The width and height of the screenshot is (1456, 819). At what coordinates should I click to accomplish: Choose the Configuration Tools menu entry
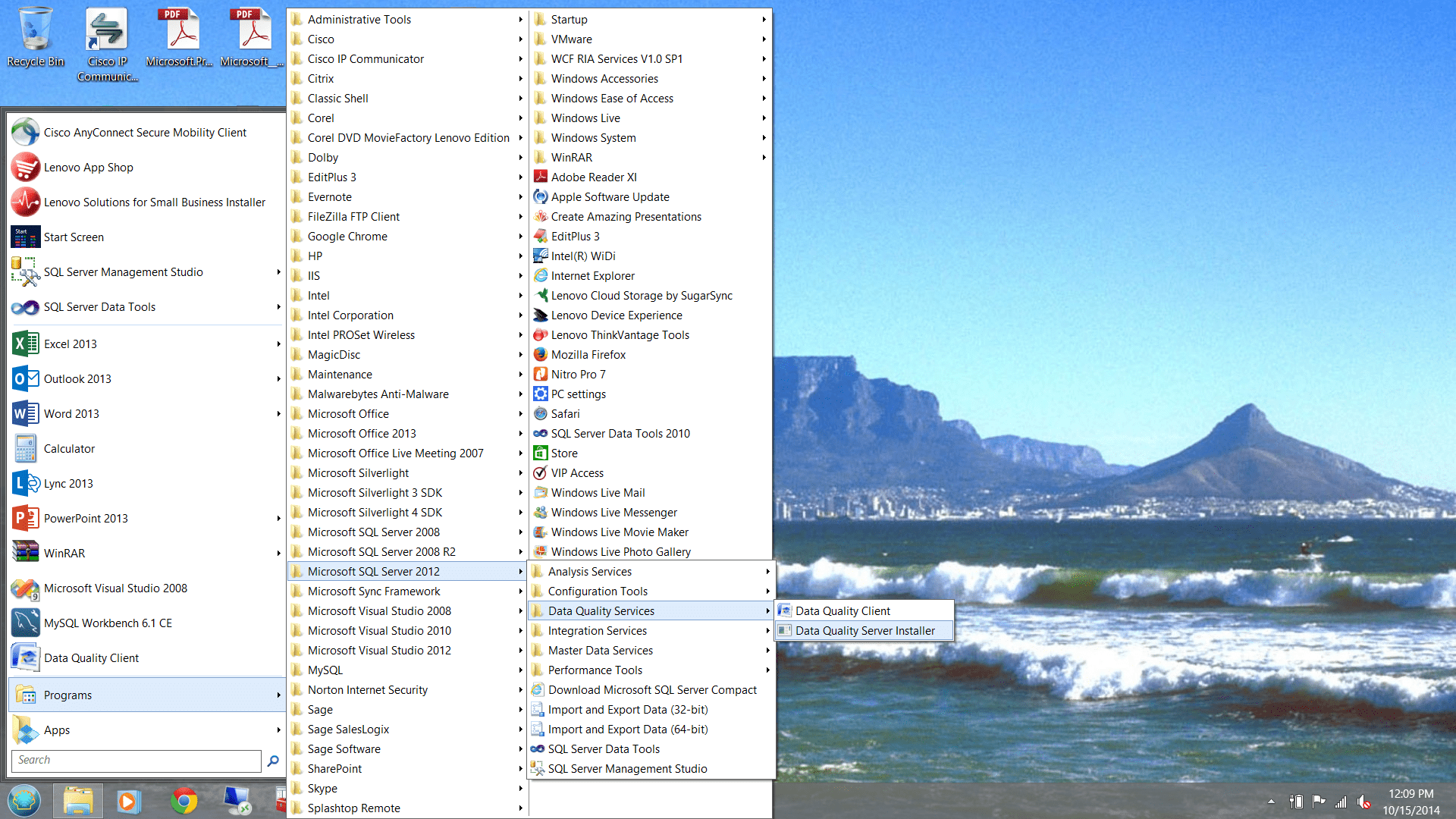pyautogui.click(x=598, y=591)
